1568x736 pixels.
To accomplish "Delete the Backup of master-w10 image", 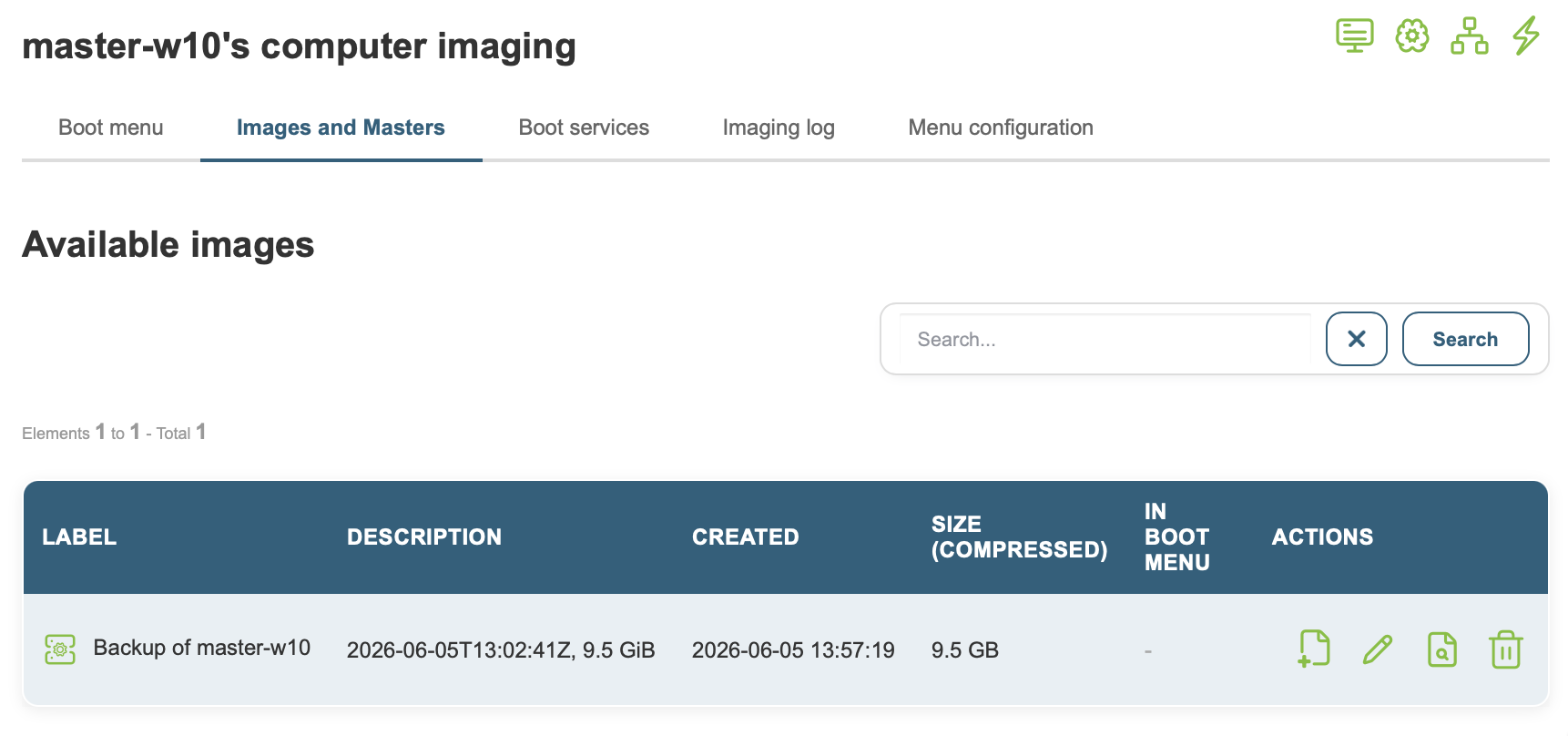I will (x=1506, y=649).
